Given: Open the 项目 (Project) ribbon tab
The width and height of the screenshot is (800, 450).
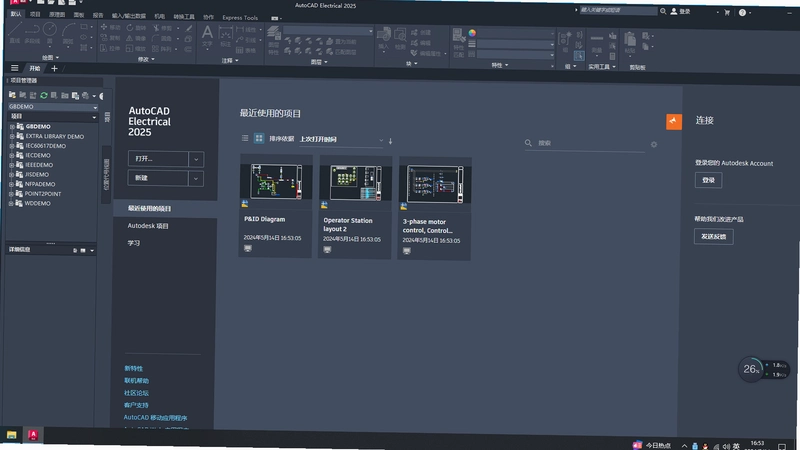Looking at the screenshot, I should click(35, 14).
